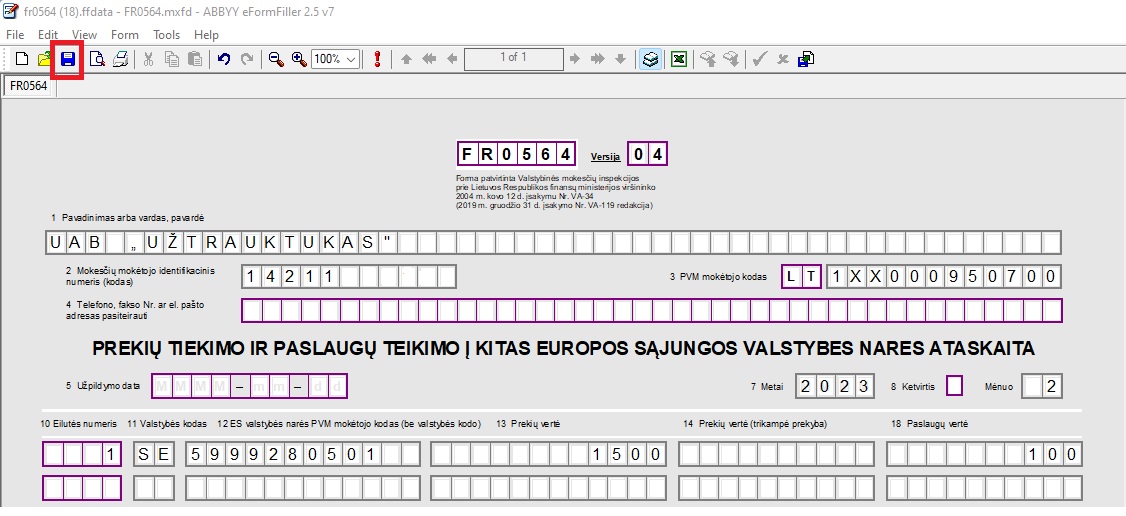Click the goods value field showing 1500
The image size is (1126, 516).
tap(549, 454)
